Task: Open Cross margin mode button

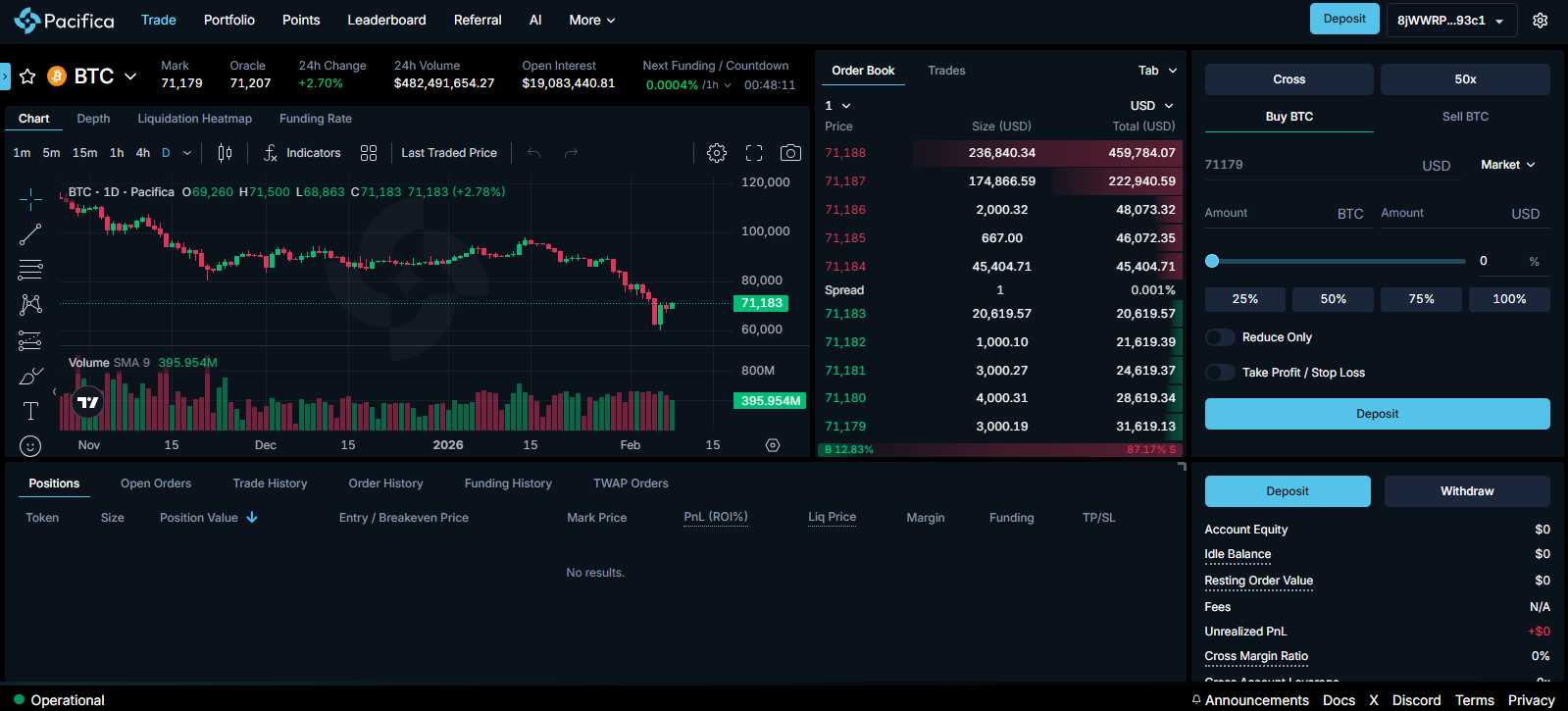Action: tap(1289, 79)
